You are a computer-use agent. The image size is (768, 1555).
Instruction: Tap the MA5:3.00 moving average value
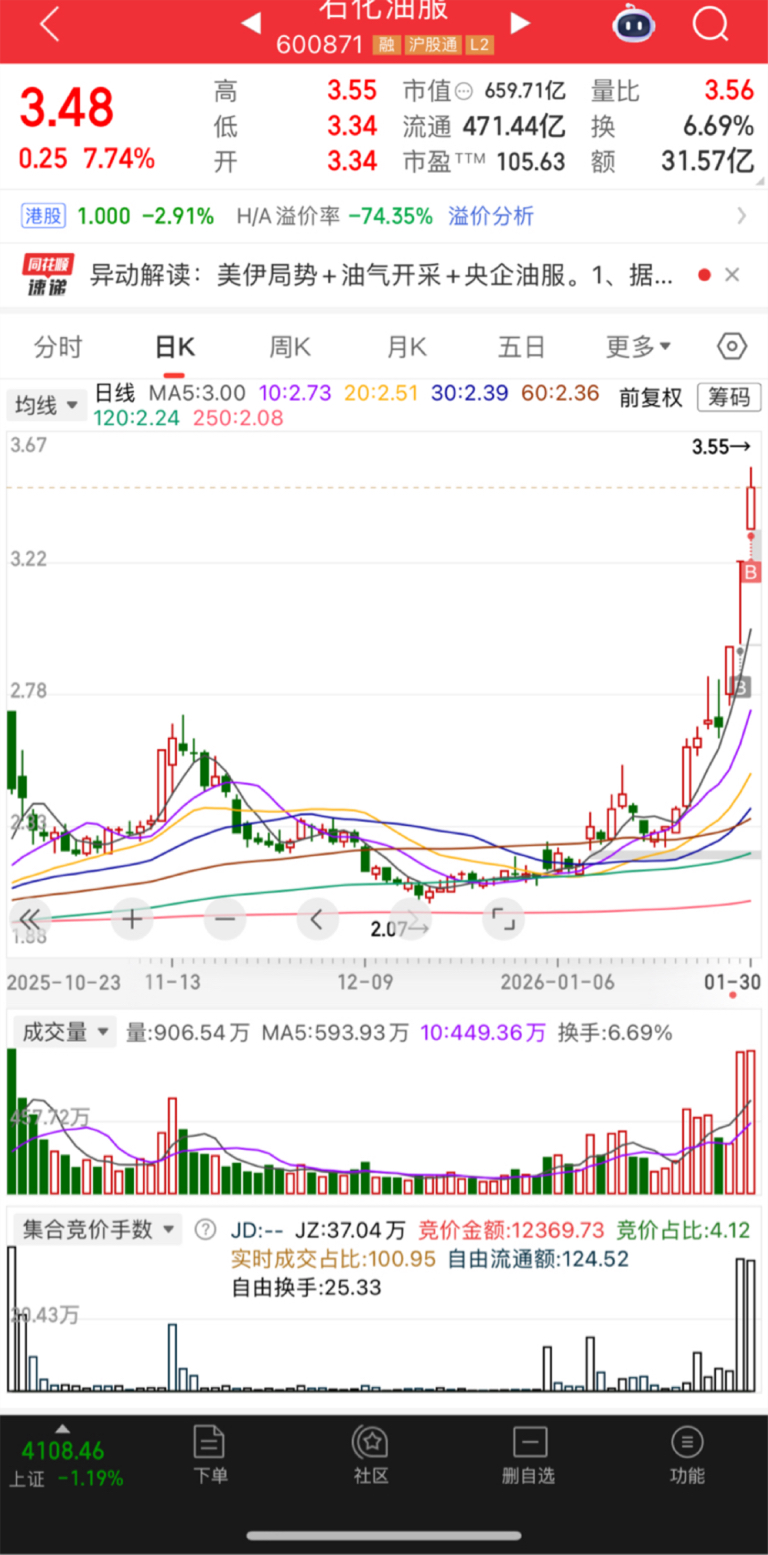click(x=198, y=393)
